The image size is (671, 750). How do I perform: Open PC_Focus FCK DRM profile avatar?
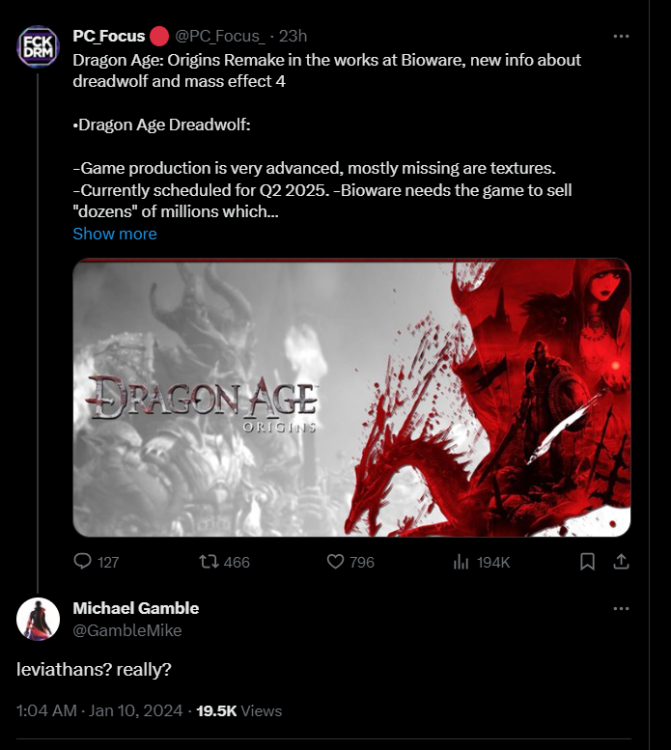point(38,47)
